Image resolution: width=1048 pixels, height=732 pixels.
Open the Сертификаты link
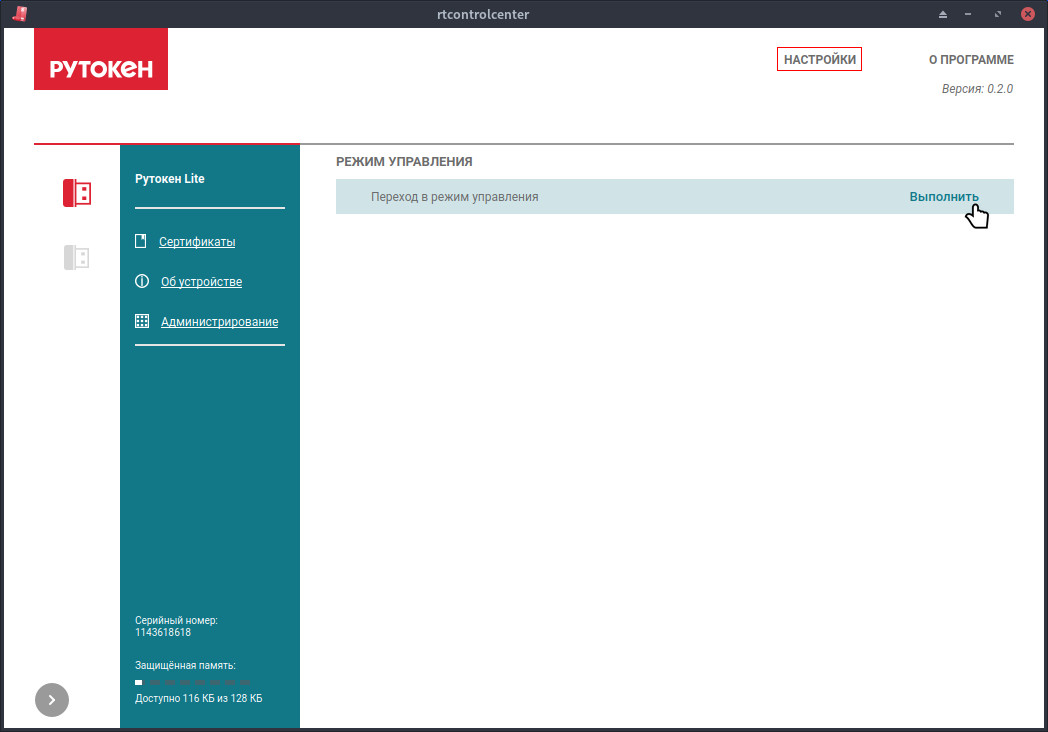coord(197,242)
